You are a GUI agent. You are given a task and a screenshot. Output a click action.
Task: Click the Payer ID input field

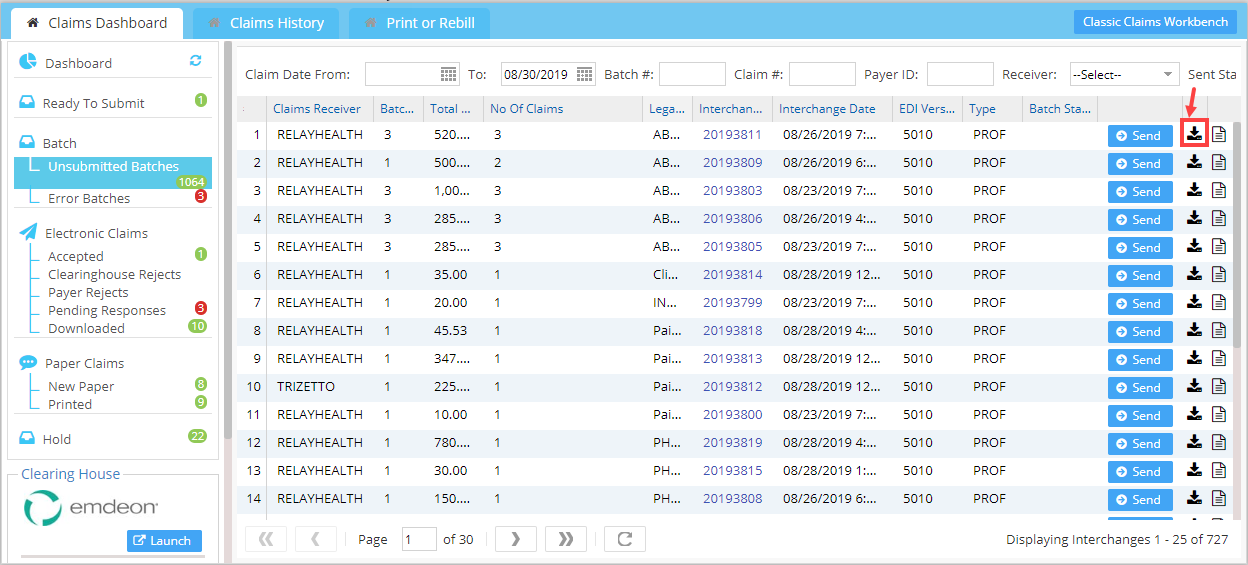tap(960, 74)
